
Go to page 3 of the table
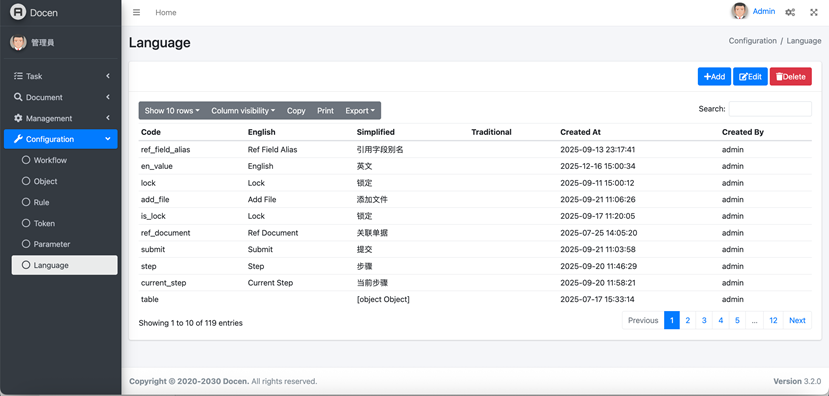(704, 320)
